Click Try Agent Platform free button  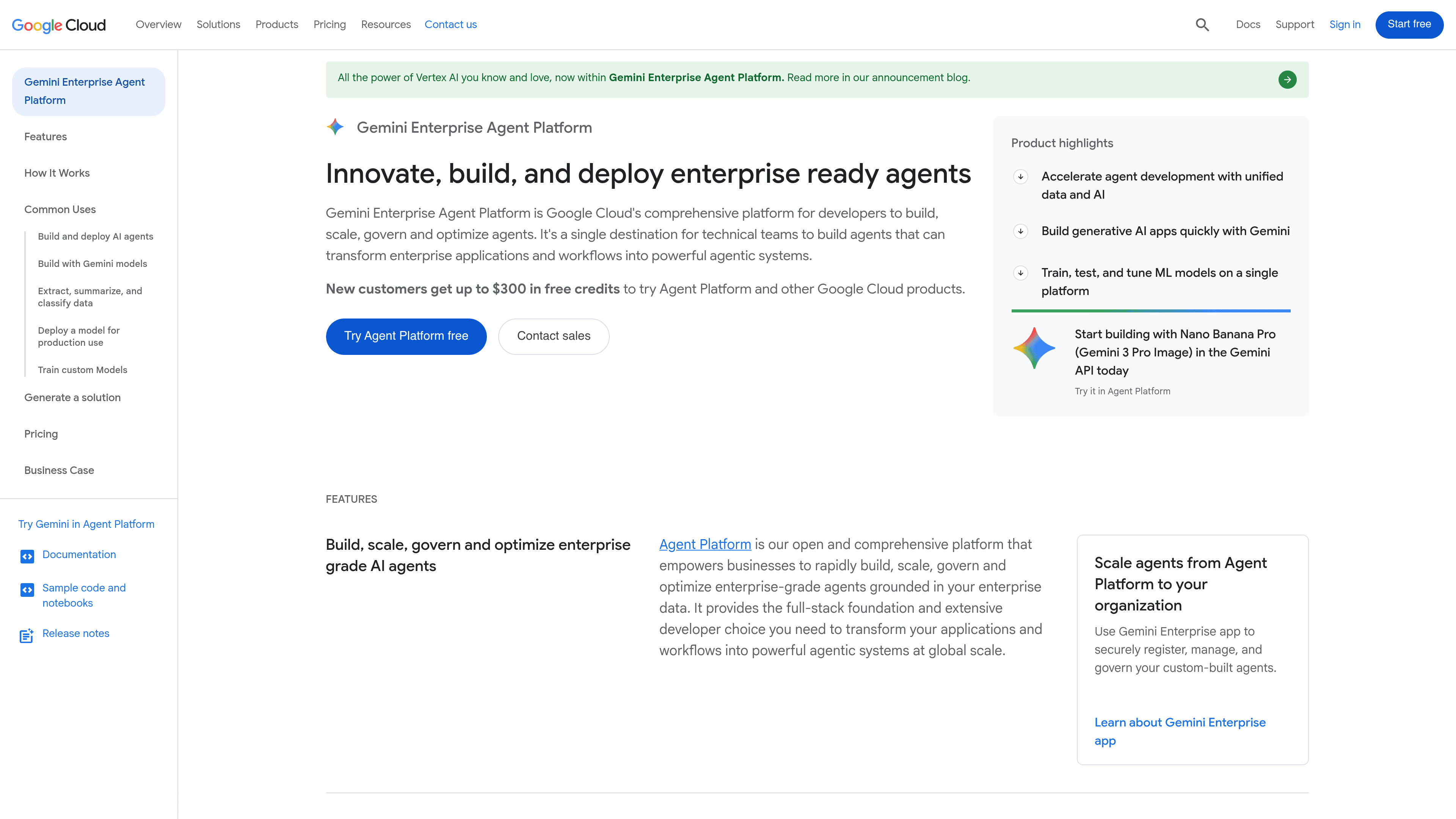pos(406,336)
